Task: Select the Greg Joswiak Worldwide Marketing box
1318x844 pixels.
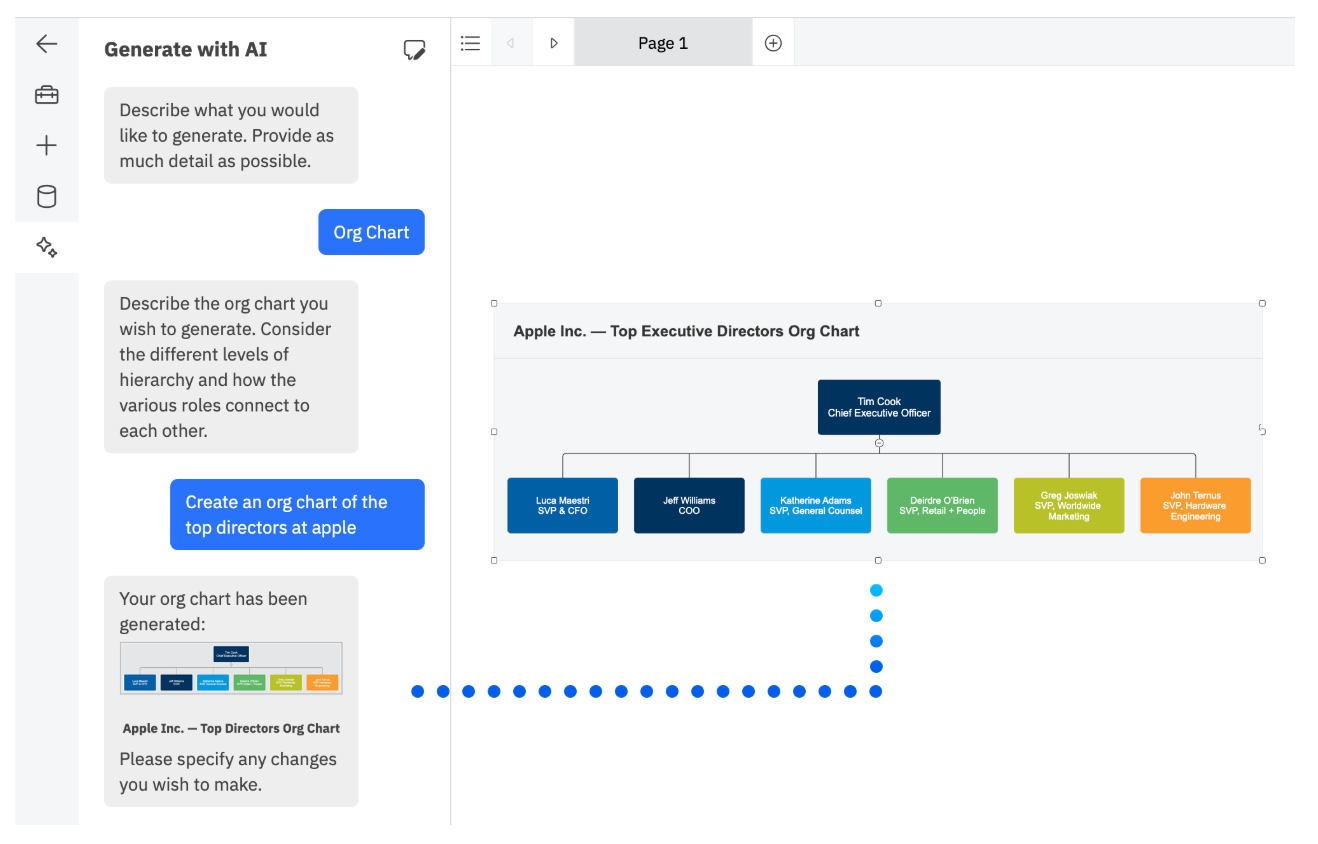Action: 1069,505
